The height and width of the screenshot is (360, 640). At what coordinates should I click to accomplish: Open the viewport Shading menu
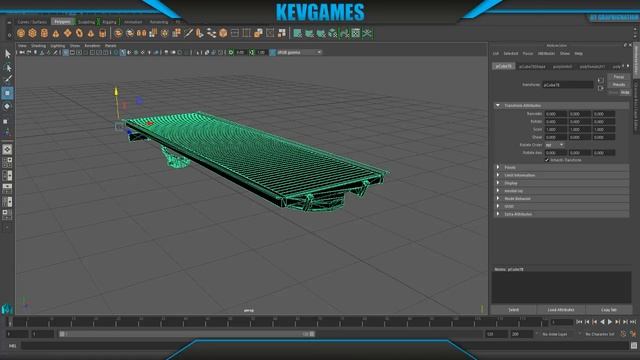coord(38,46)
